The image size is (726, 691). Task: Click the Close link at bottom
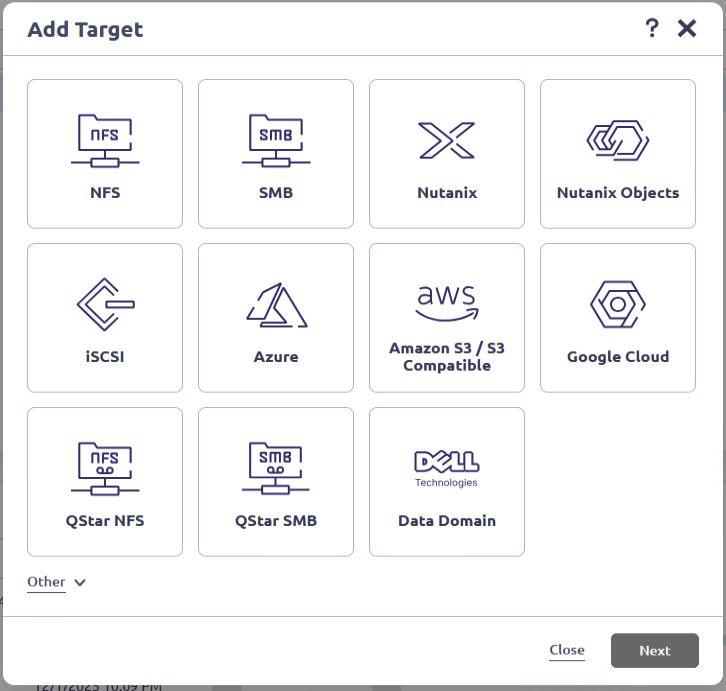point(567,650)
